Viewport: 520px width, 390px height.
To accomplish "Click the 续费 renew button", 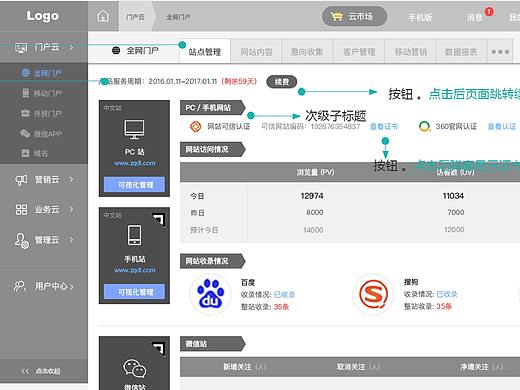I will coord(282,82).
